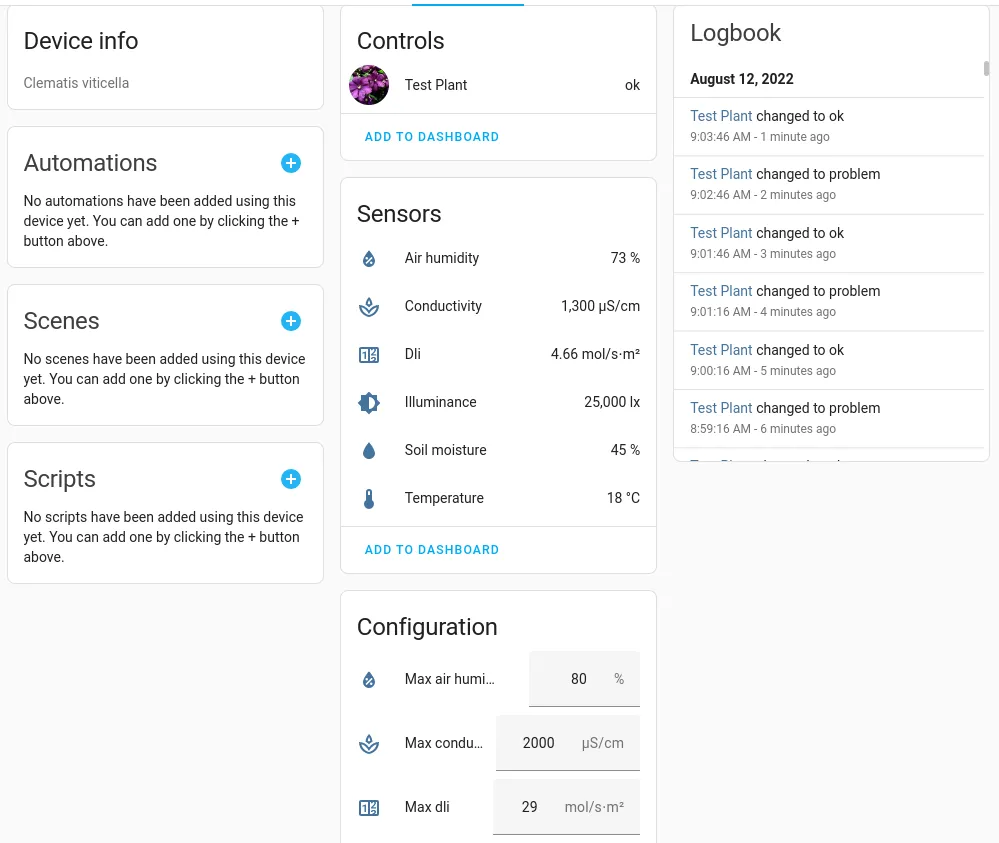The width and height of the screenshot is (999, 843).
Task: Open Test Plant link at 8:59:16 AM
Action: click(x=721, y=408)
